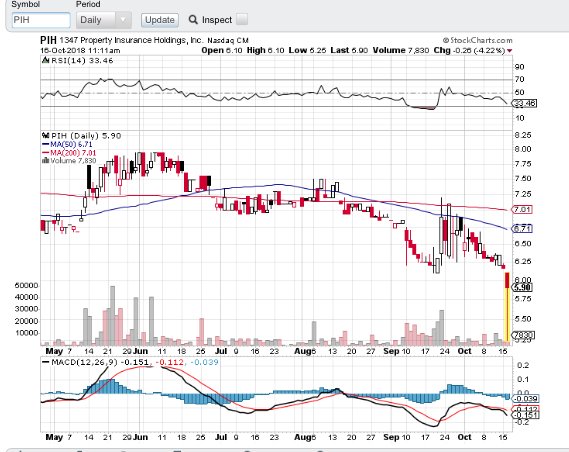Click the MA(200) 7.01 legend label
This screenshot has width=569, height=452.
pos(73,153)
